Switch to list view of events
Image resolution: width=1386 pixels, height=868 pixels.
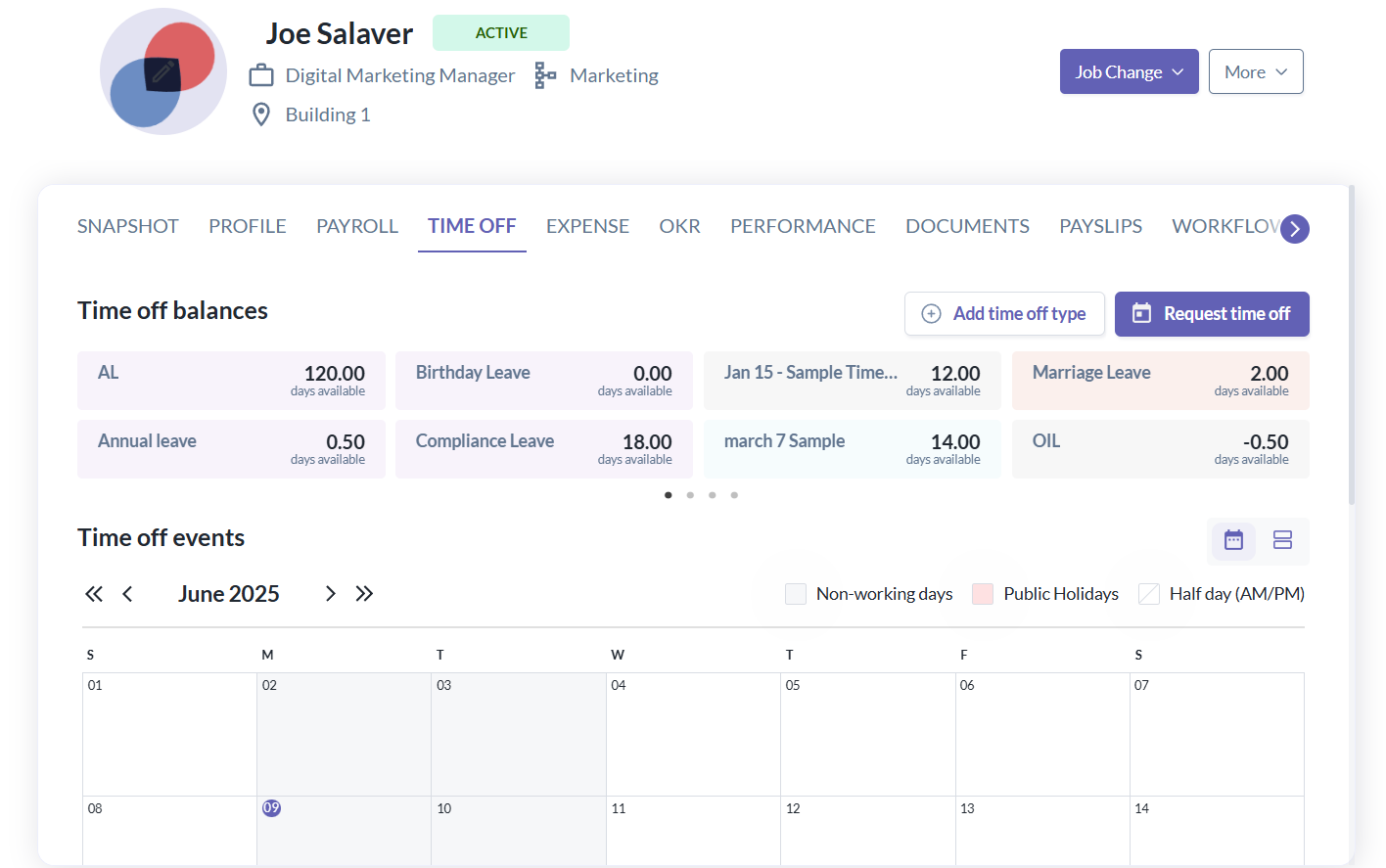click(x=1282, y=540)
